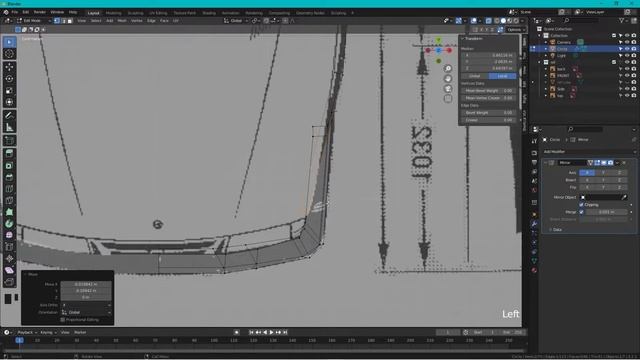The image size is (640, 360).
Task: Adjust the edge Crease slider
Action: click(488, 120)
